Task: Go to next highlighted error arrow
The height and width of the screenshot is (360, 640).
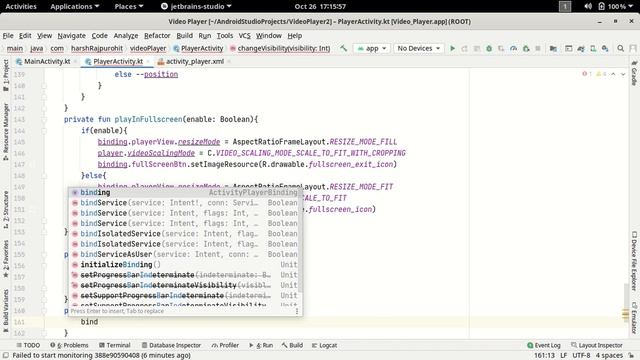Action: [623, 74]
